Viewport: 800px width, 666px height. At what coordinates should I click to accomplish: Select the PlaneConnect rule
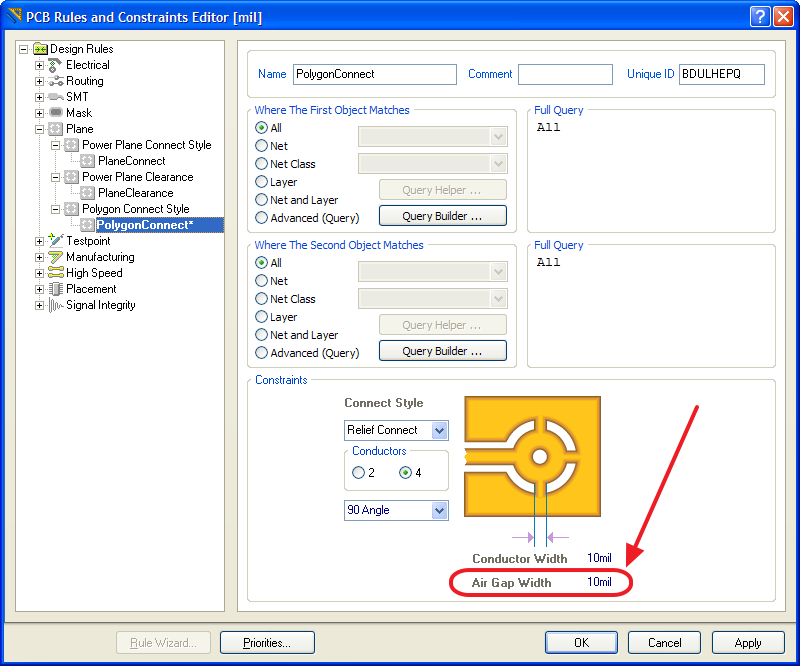point(132,161)
